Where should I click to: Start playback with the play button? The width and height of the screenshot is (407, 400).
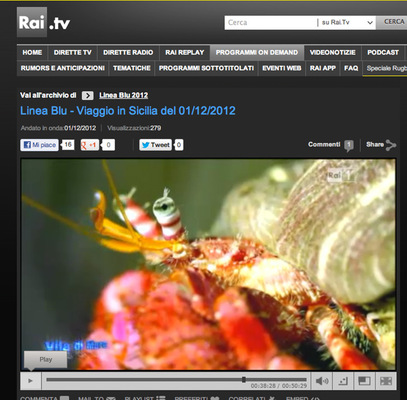(x=31, y=381)
